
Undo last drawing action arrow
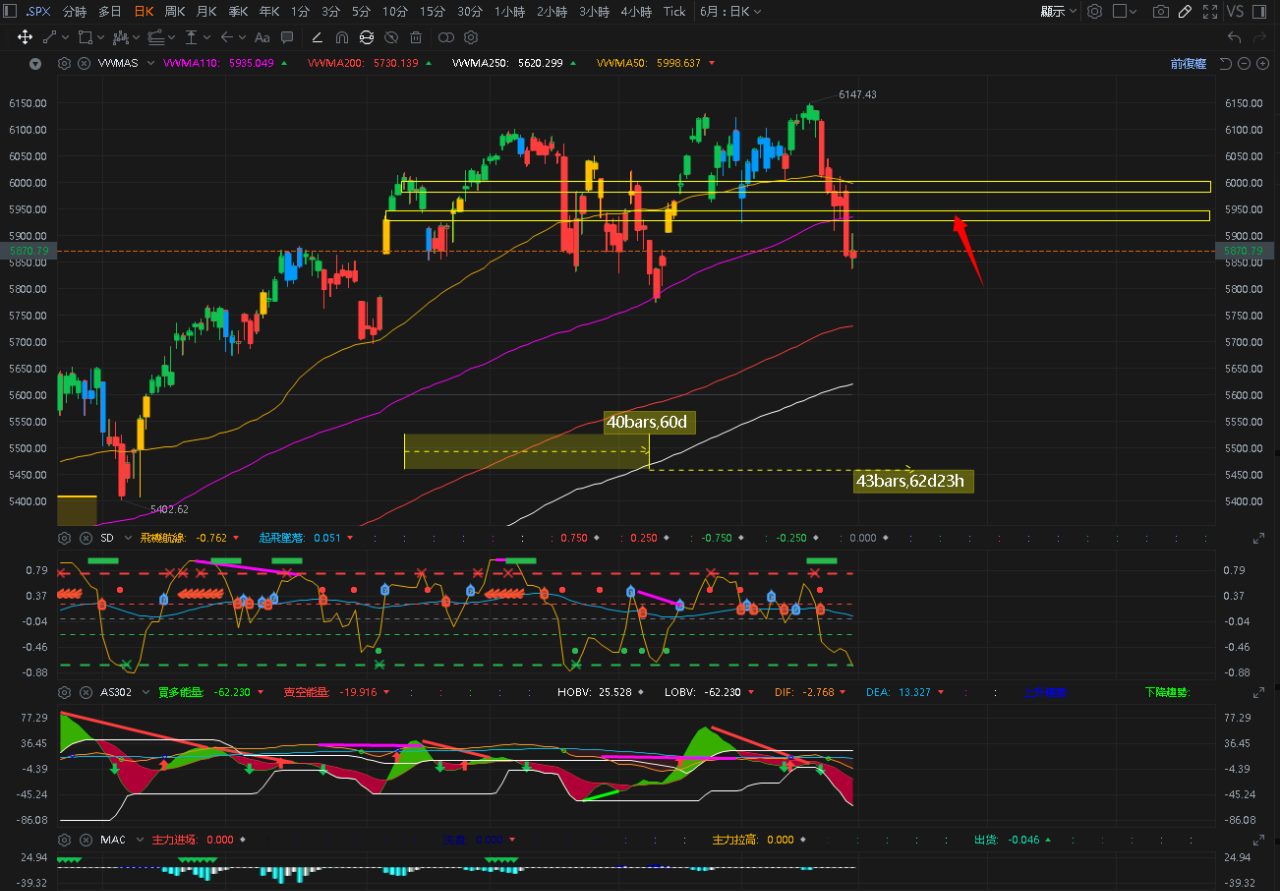tap(1234, 37)
